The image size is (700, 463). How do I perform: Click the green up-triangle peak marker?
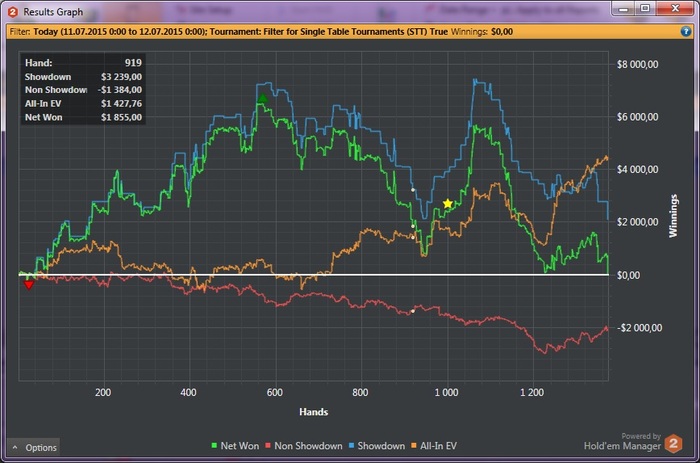point(262,98)
